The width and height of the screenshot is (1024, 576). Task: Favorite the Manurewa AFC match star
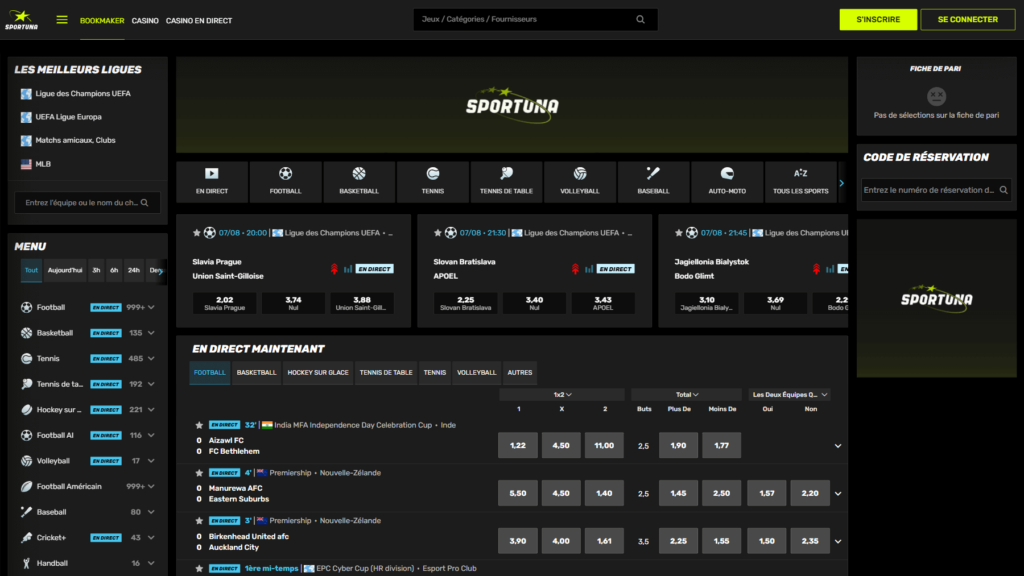[x=199, y=473]
